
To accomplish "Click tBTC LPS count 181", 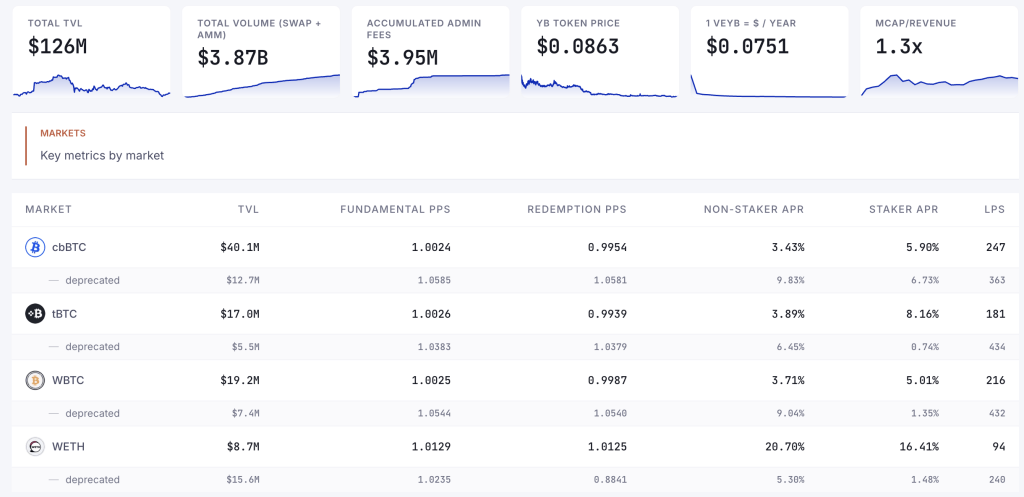I will pos(996,314).
